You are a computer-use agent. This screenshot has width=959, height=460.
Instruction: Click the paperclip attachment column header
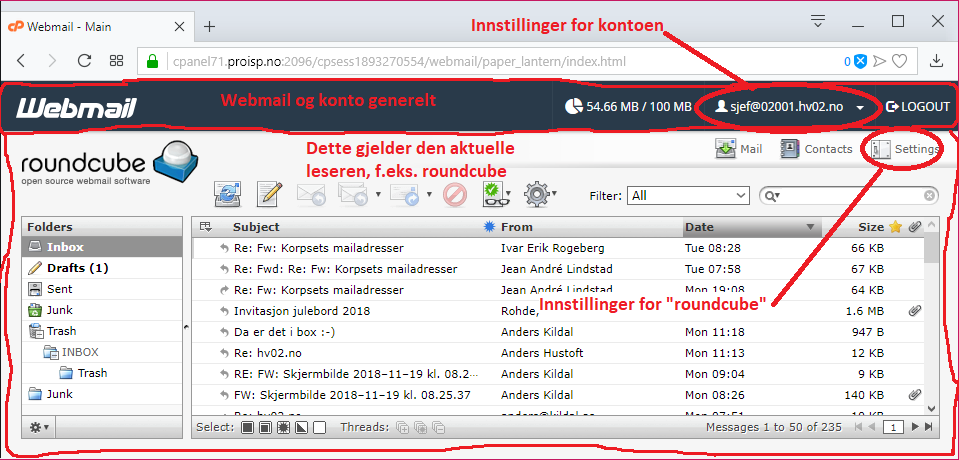pyautogui.click(x=914, y=227)
